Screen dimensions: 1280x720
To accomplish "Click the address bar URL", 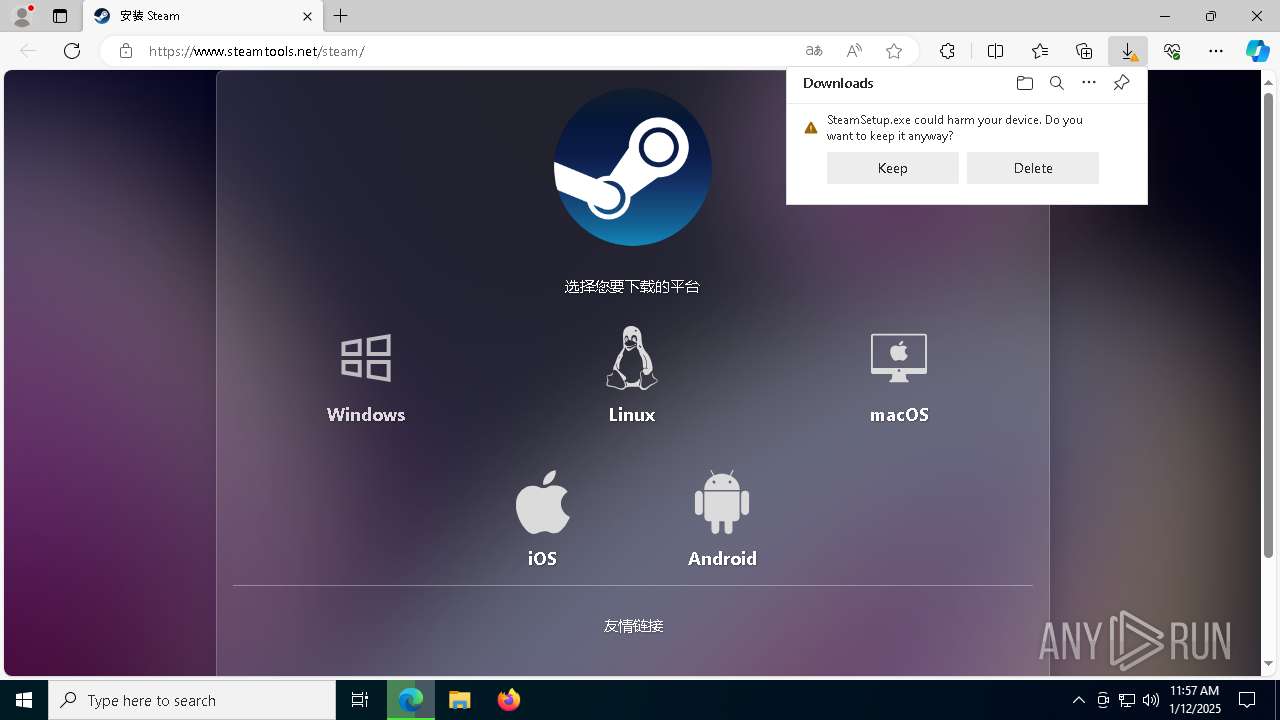I will tap(257, 51).
